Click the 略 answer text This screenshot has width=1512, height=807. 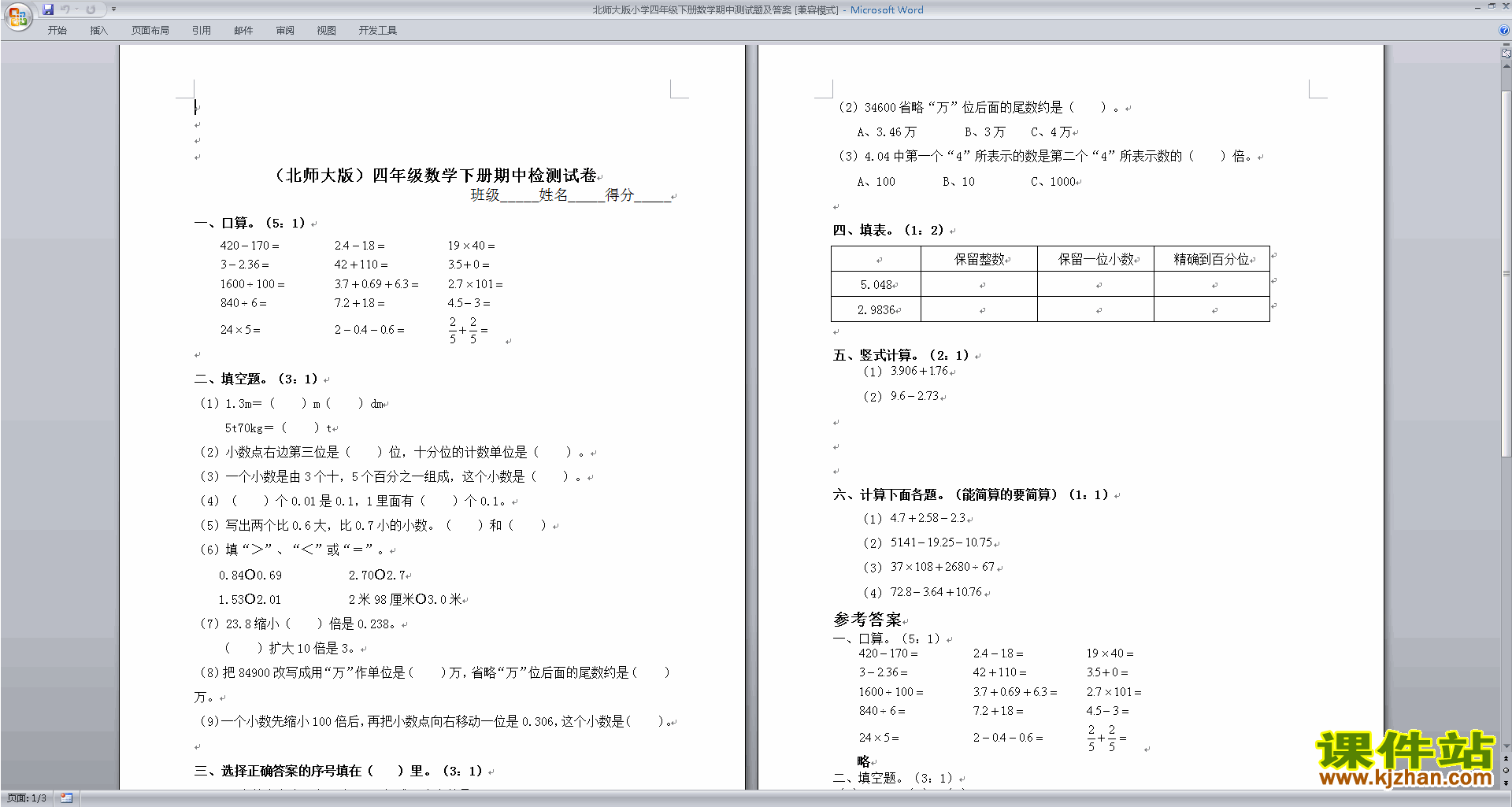pyautogui.click(x=863, y=761)
